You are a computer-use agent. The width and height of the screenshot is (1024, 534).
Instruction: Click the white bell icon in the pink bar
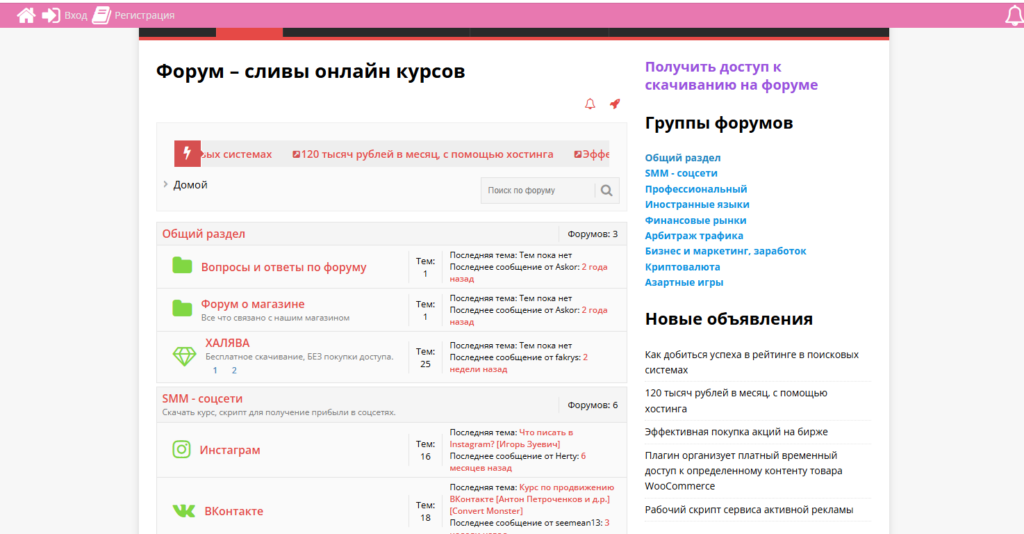(1014, 16)
